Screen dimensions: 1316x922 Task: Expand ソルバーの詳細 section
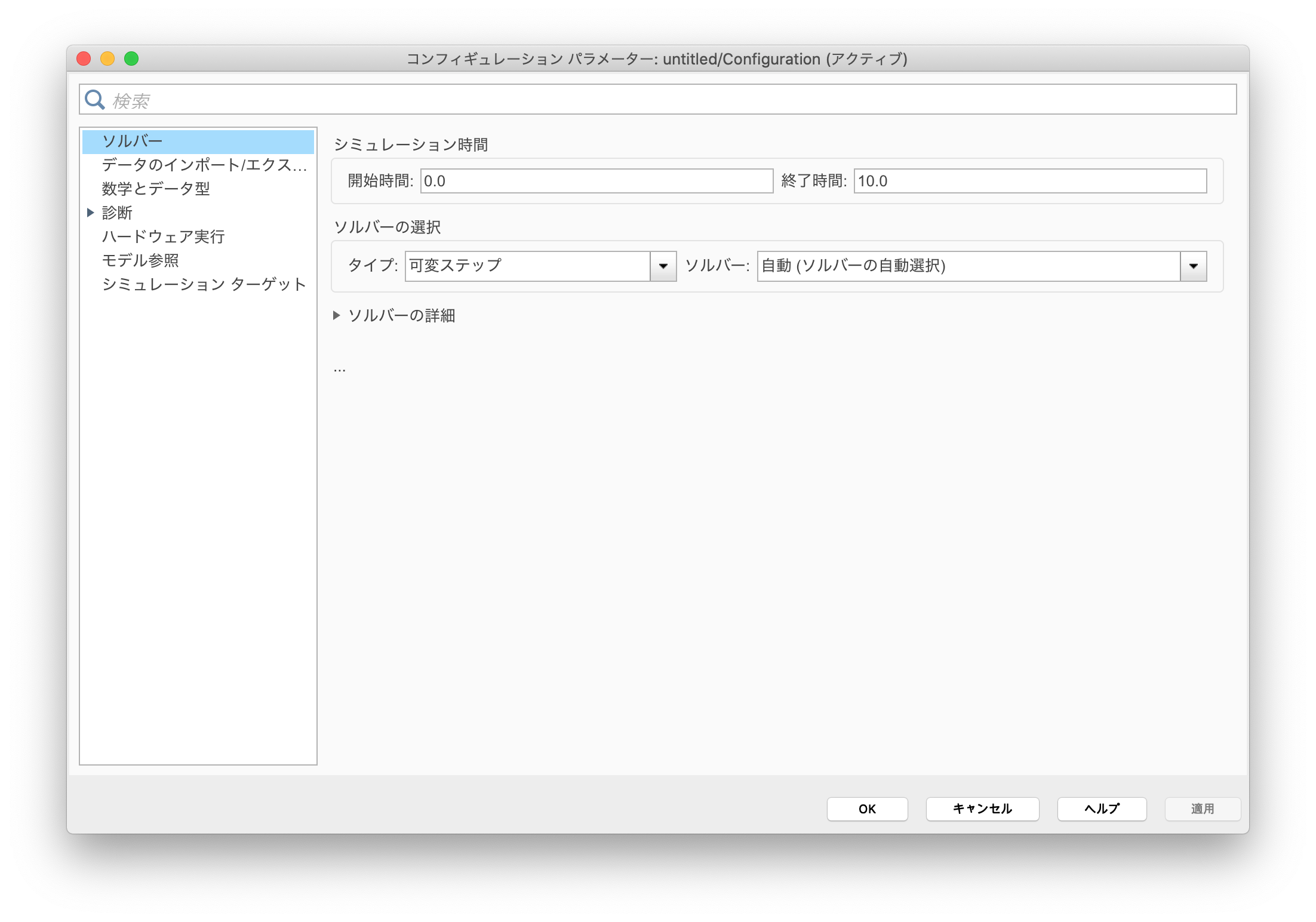pos(337,315)
